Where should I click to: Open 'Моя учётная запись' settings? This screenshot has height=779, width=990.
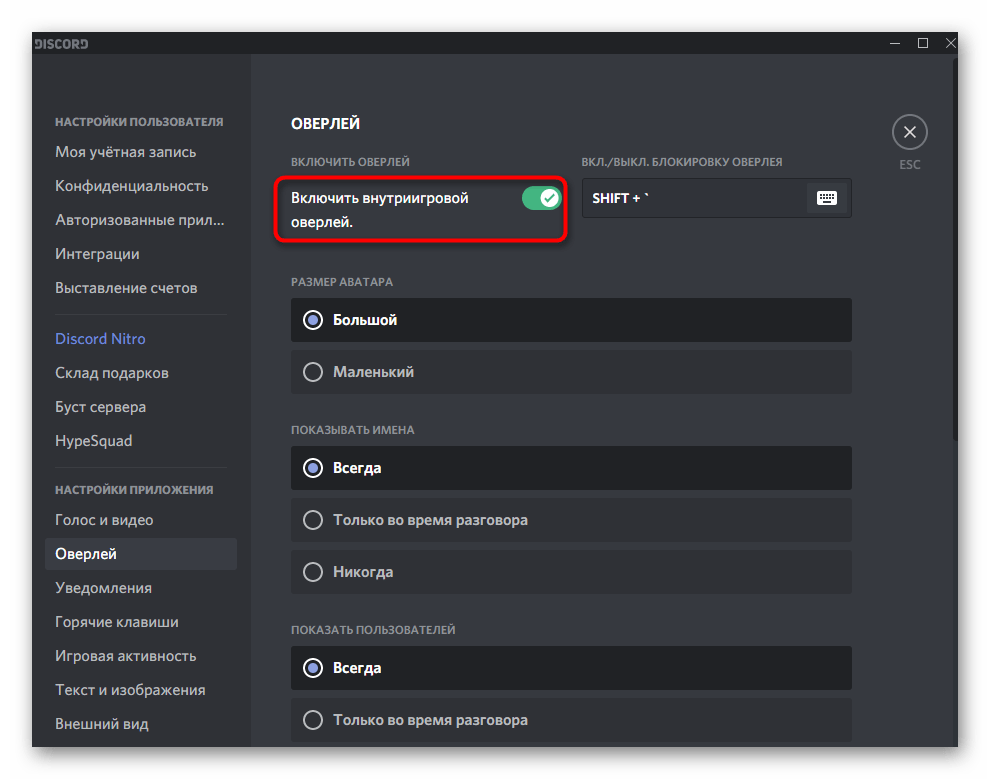click(x=126, y=152)
